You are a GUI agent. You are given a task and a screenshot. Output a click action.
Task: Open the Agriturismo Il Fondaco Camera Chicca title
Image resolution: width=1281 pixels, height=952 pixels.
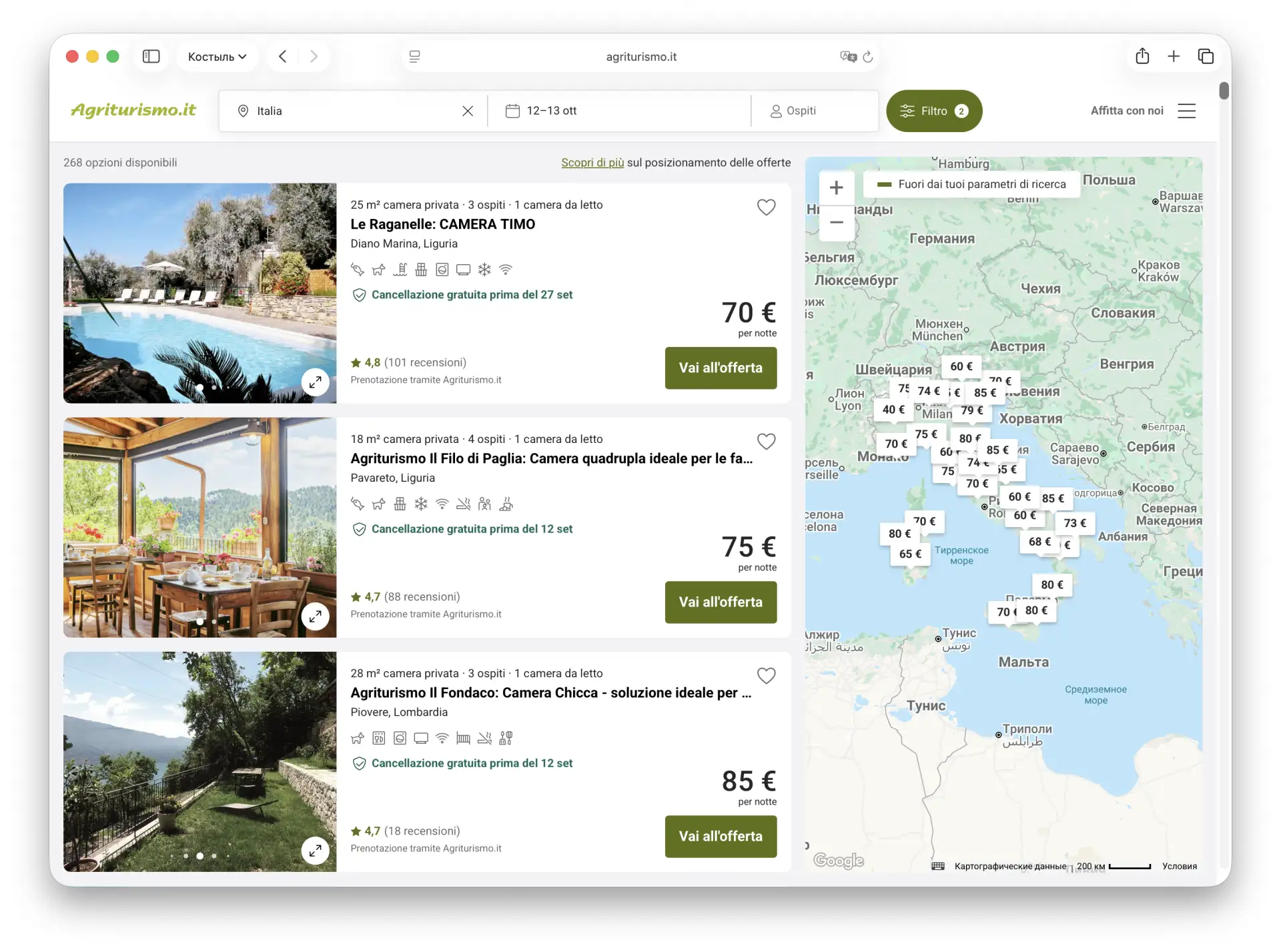click(551, 692)
